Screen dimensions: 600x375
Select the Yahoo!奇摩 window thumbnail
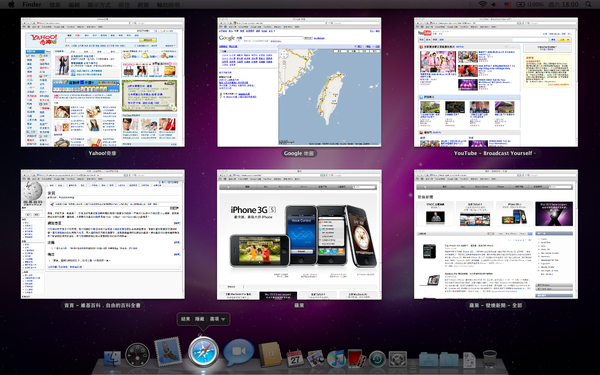103,82
